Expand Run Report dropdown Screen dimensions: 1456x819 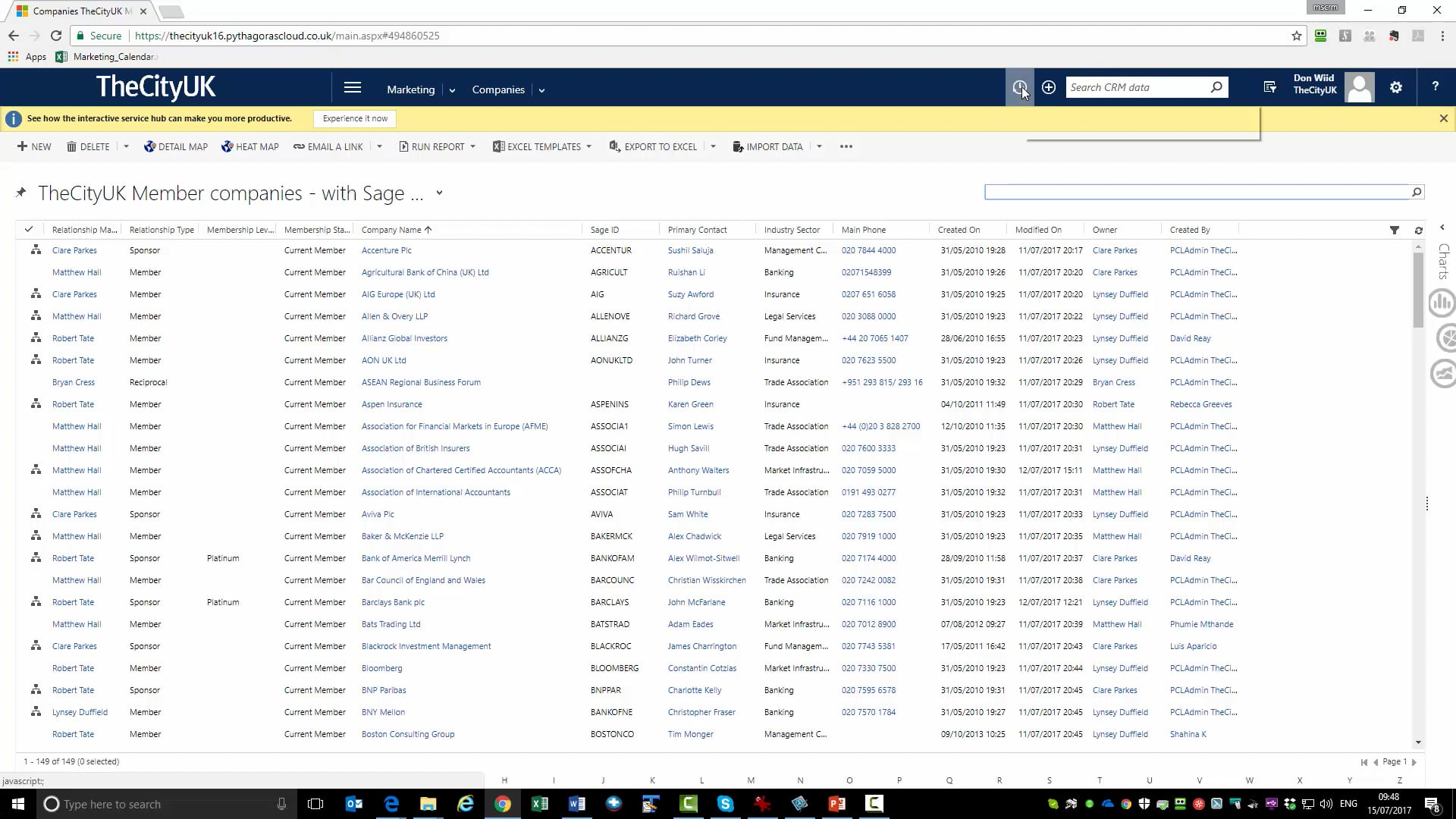(472, 147)
